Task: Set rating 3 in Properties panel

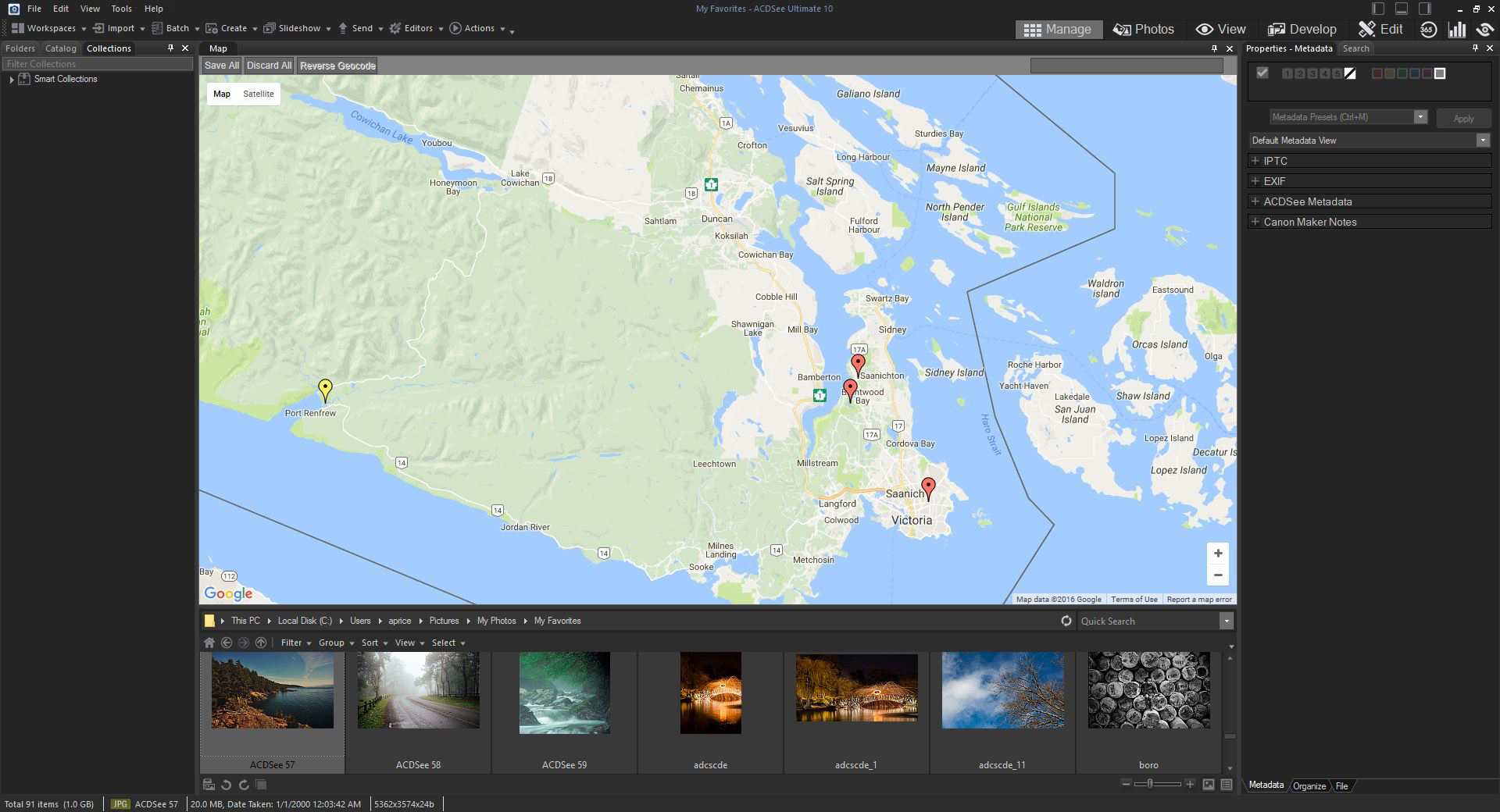Action: [x=1312, y=73]
